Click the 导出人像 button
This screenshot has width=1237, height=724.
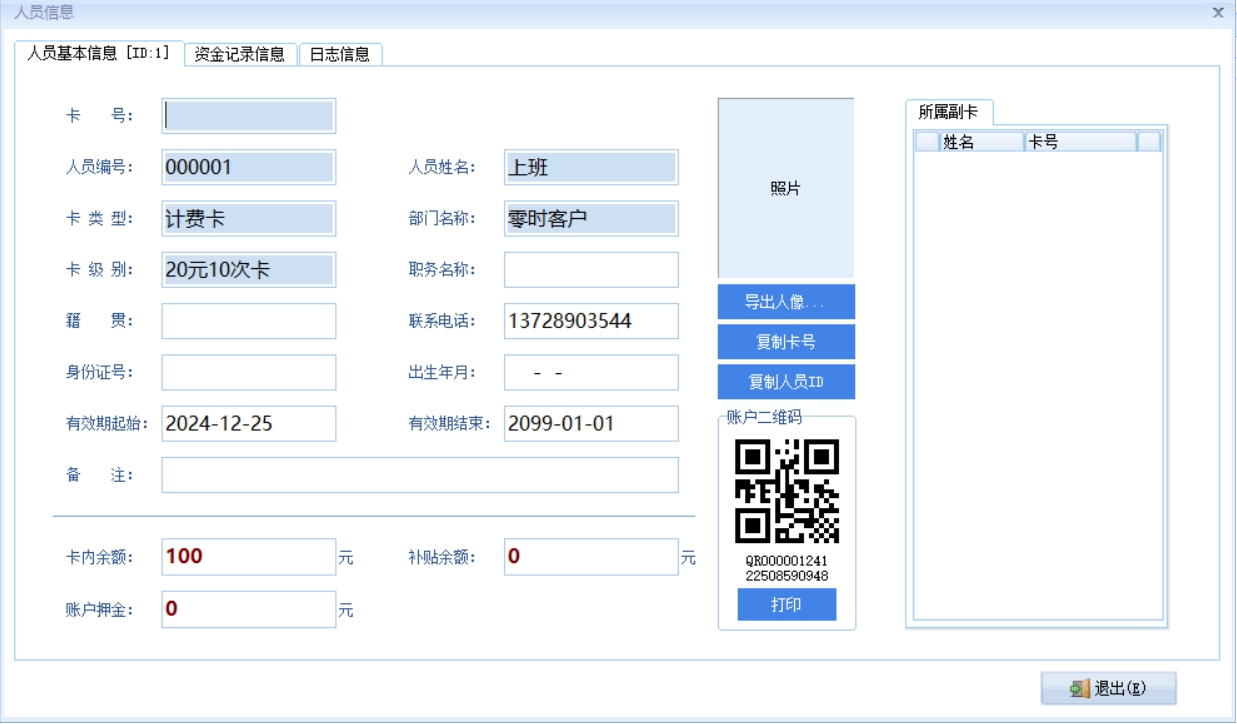click(786, 302)
